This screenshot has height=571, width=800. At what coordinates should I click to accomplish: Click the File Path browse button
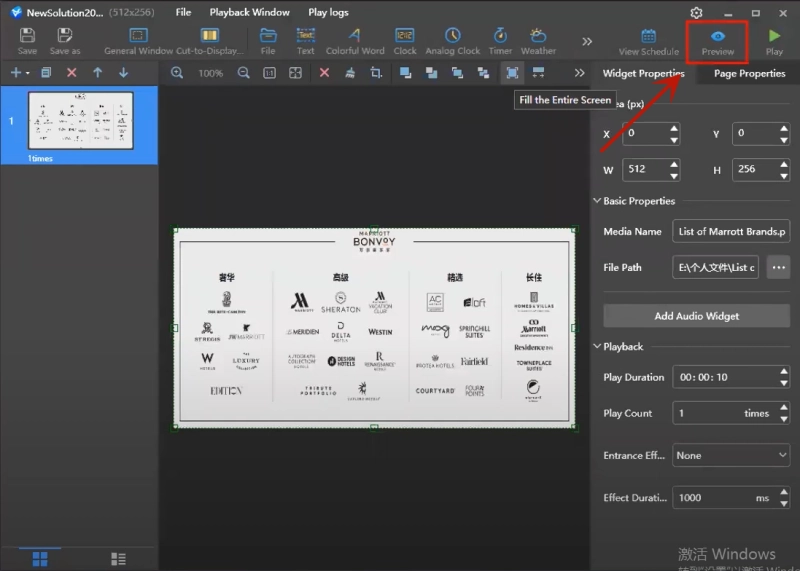point(778,268)
